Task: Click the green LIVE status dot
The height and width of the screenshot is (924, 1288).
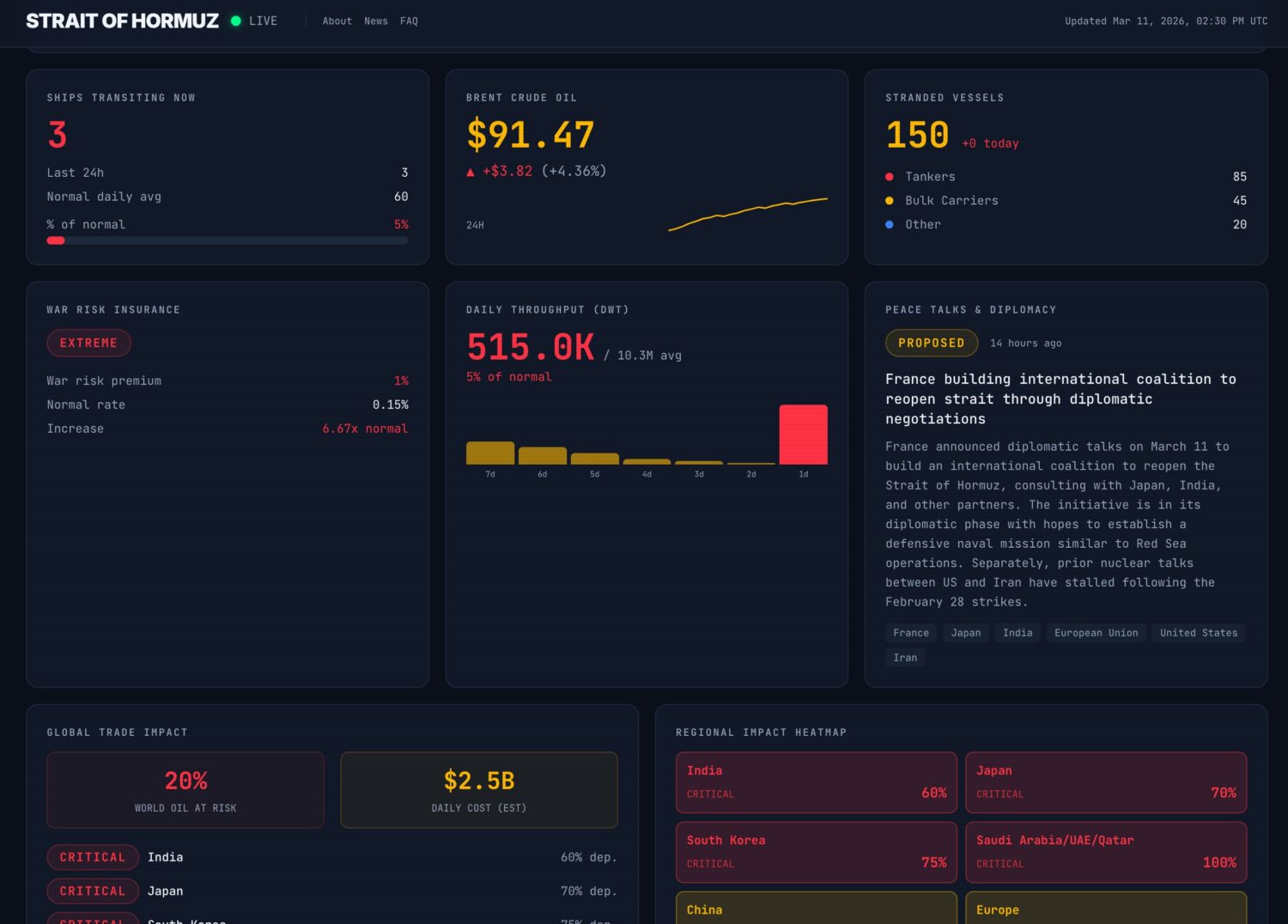Action: click(236, 21)
